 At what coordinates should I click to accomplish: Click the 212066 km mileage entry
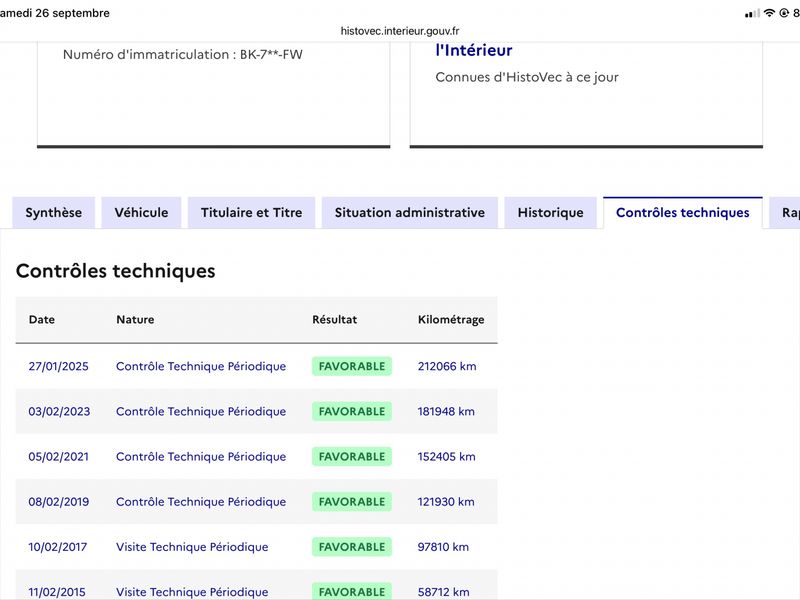(447, 366)
